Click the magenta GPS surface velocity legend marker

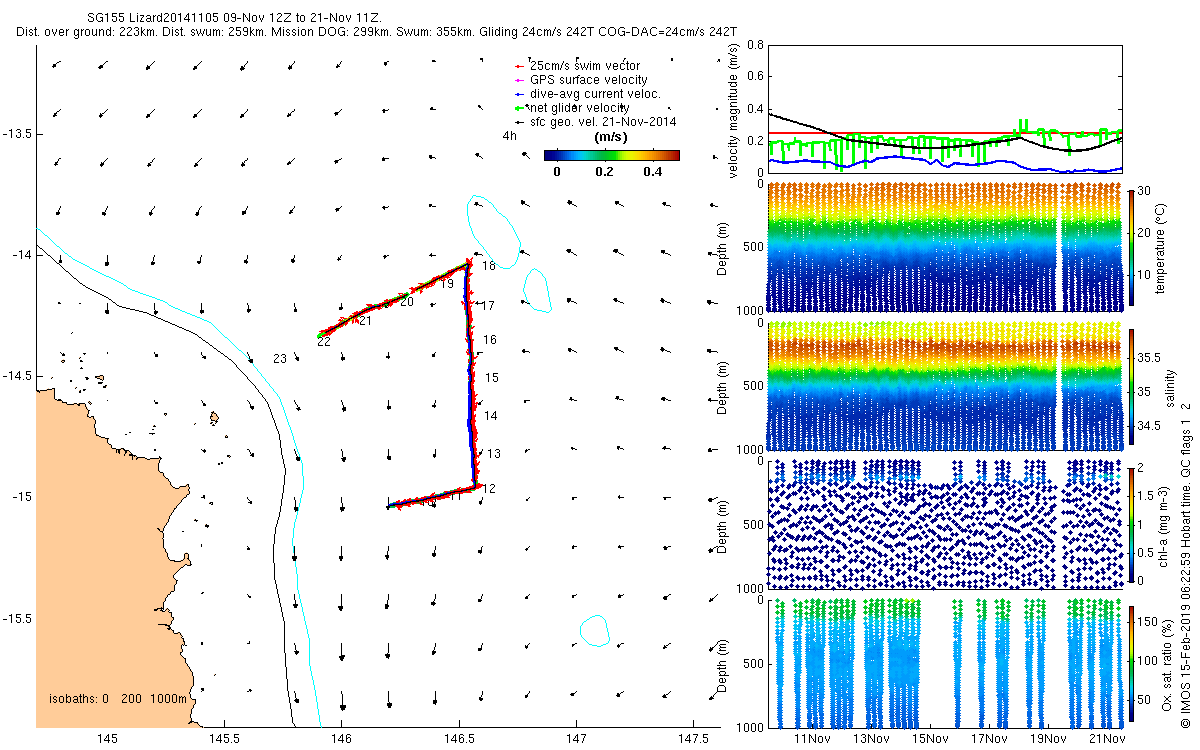pyautogui.click(x=519, y=80)
